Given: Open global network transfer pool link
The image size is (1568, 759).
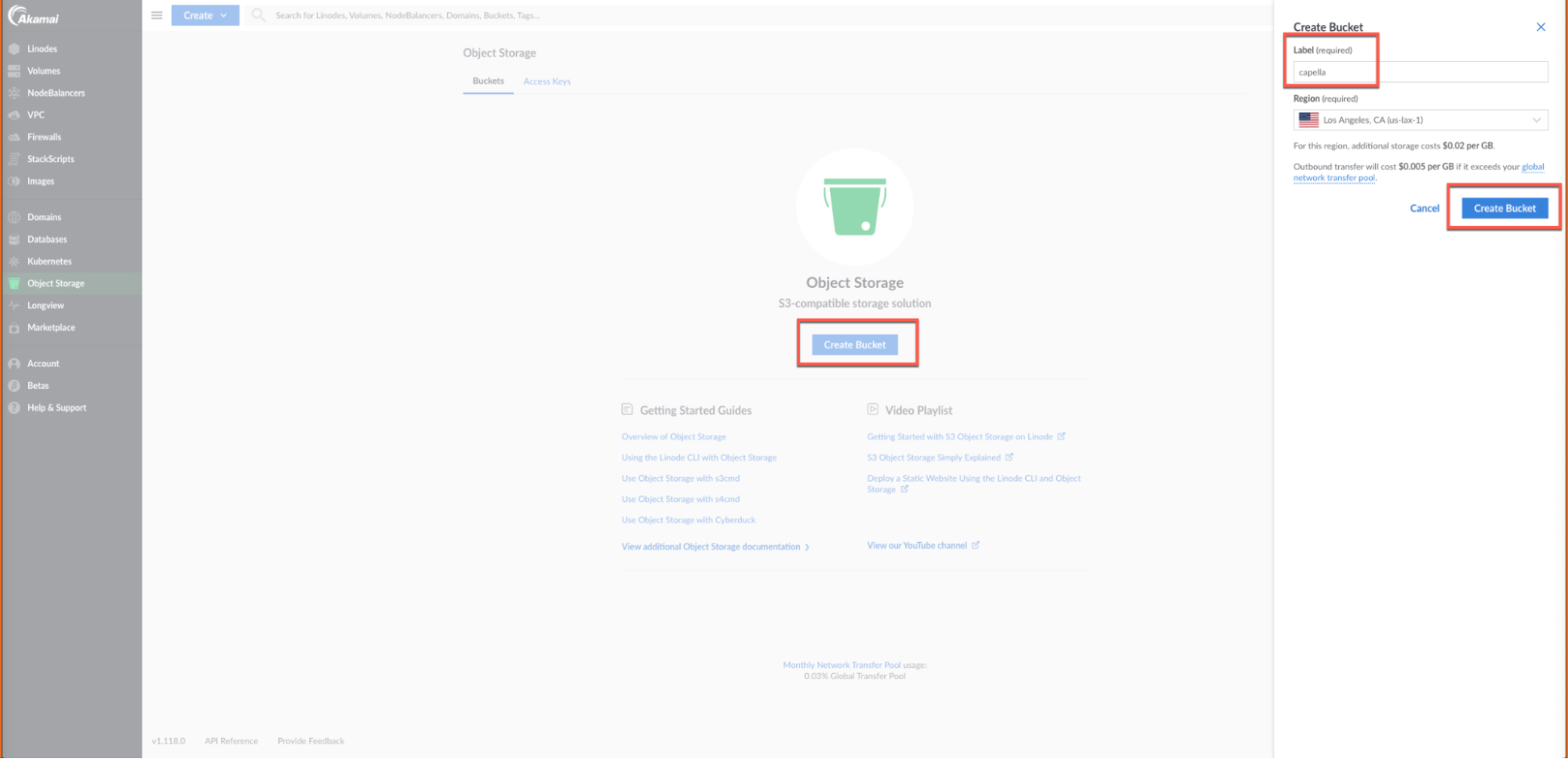Looking at the screenshot, I should pos(1333,178).
